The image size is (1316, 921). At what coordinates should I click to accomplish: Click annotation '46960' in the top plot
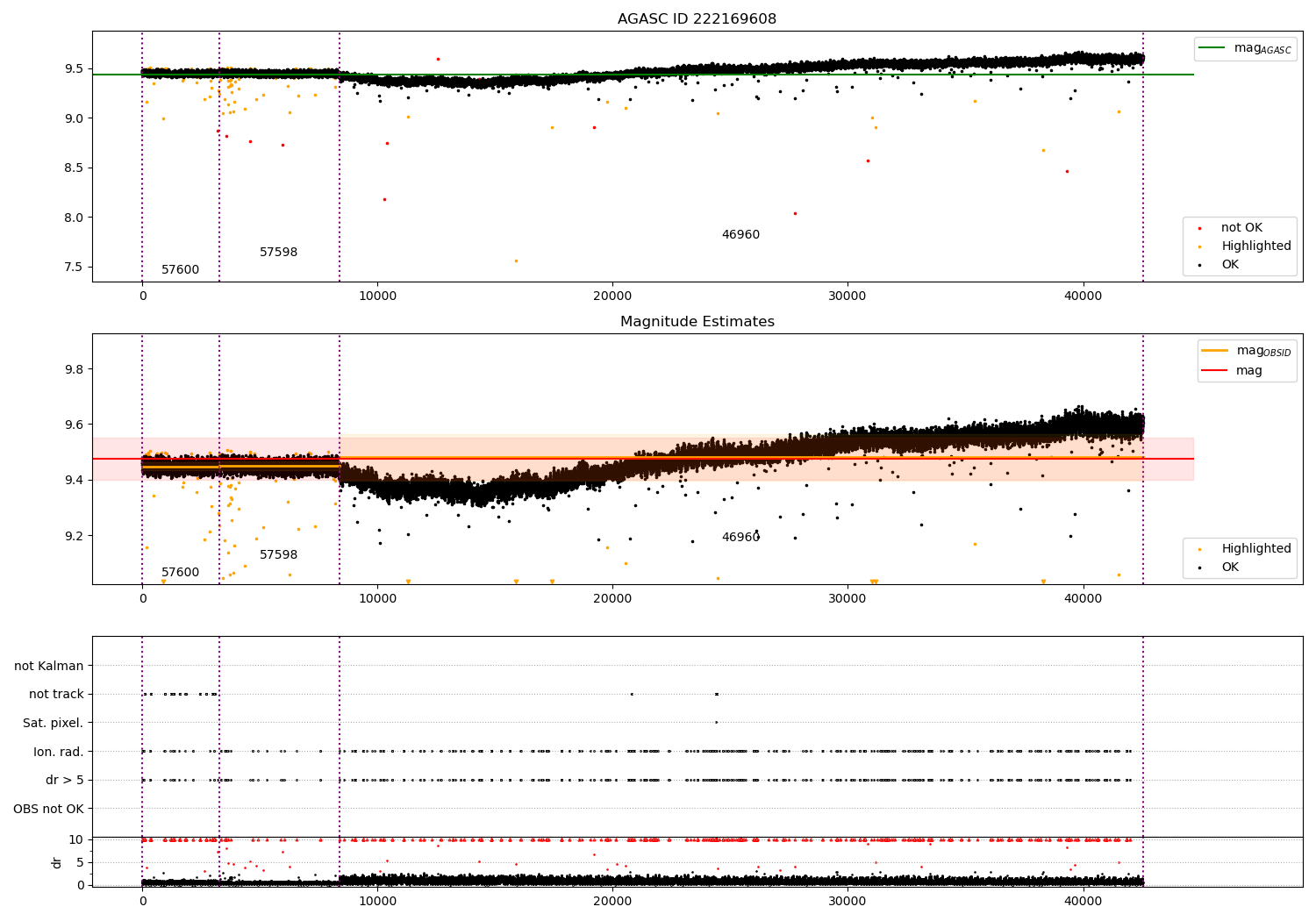(x=740, y=235)
